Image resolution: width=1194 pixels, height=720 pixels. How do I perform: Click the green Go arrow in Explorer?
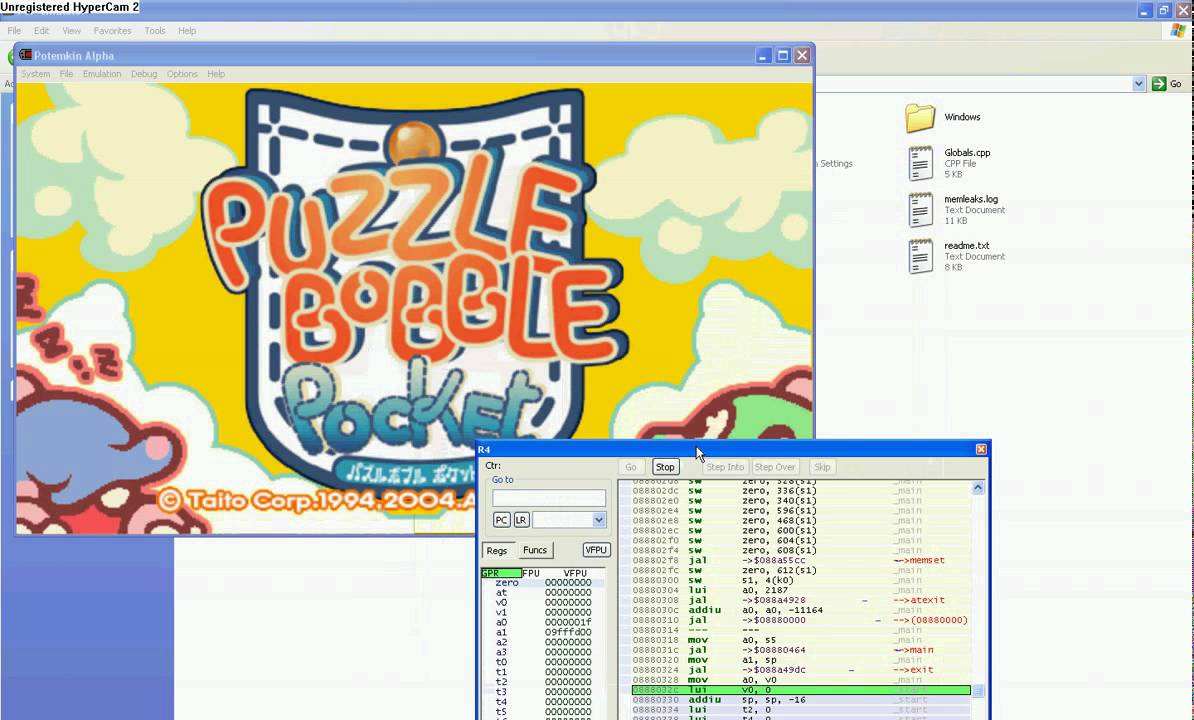point(1159,84)
